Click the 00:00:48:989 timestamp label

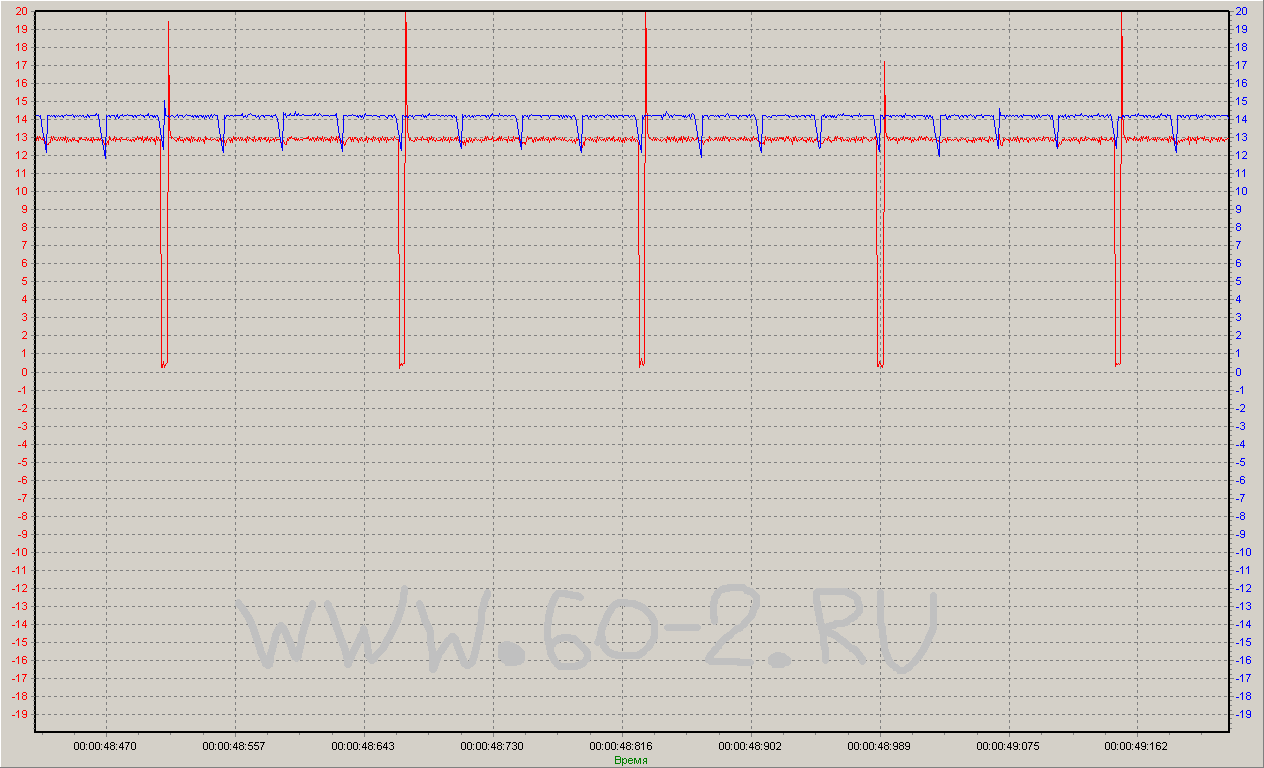click(879, 746)
